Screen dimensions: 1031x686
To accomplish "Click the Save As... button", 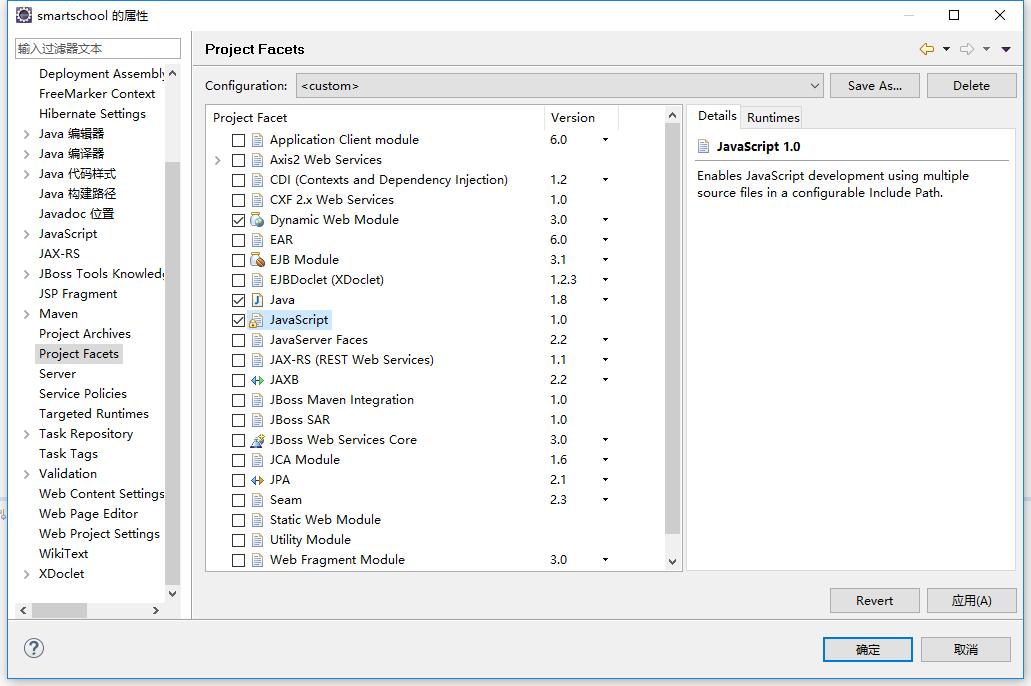I will pos(874,86).
